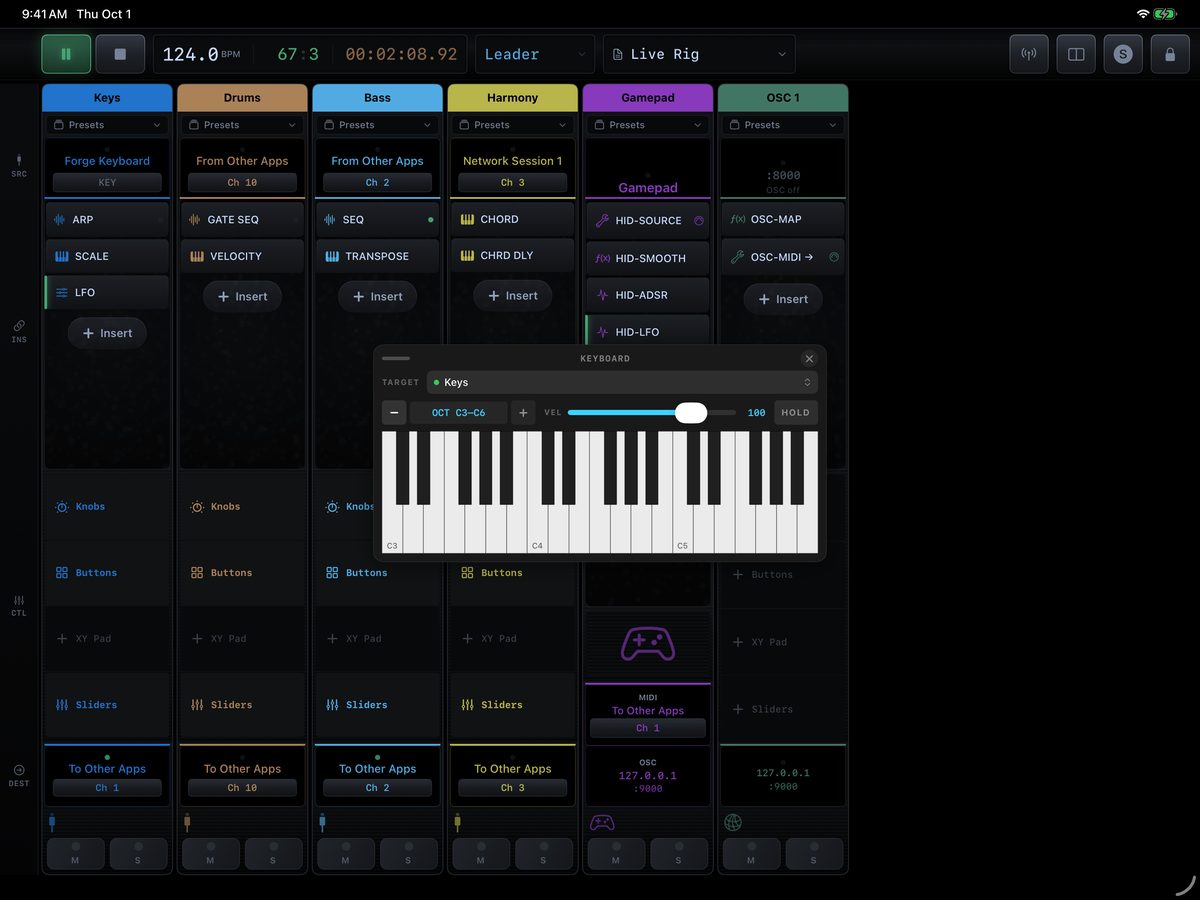Solo the Keys channel strip

[138, 853]
